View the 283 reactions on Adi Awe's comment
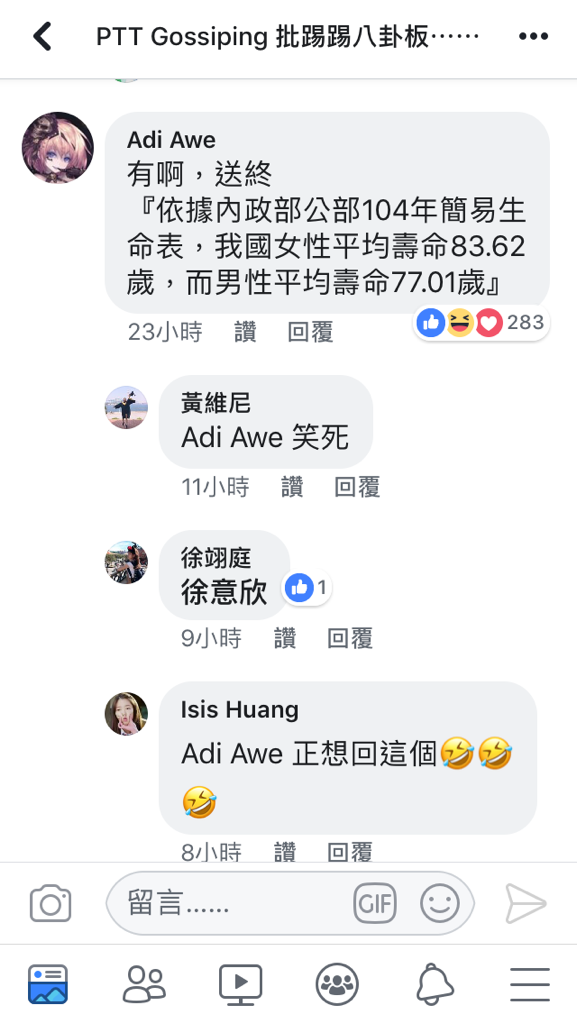Screen dimensions: 577x1024 point(482,322)
